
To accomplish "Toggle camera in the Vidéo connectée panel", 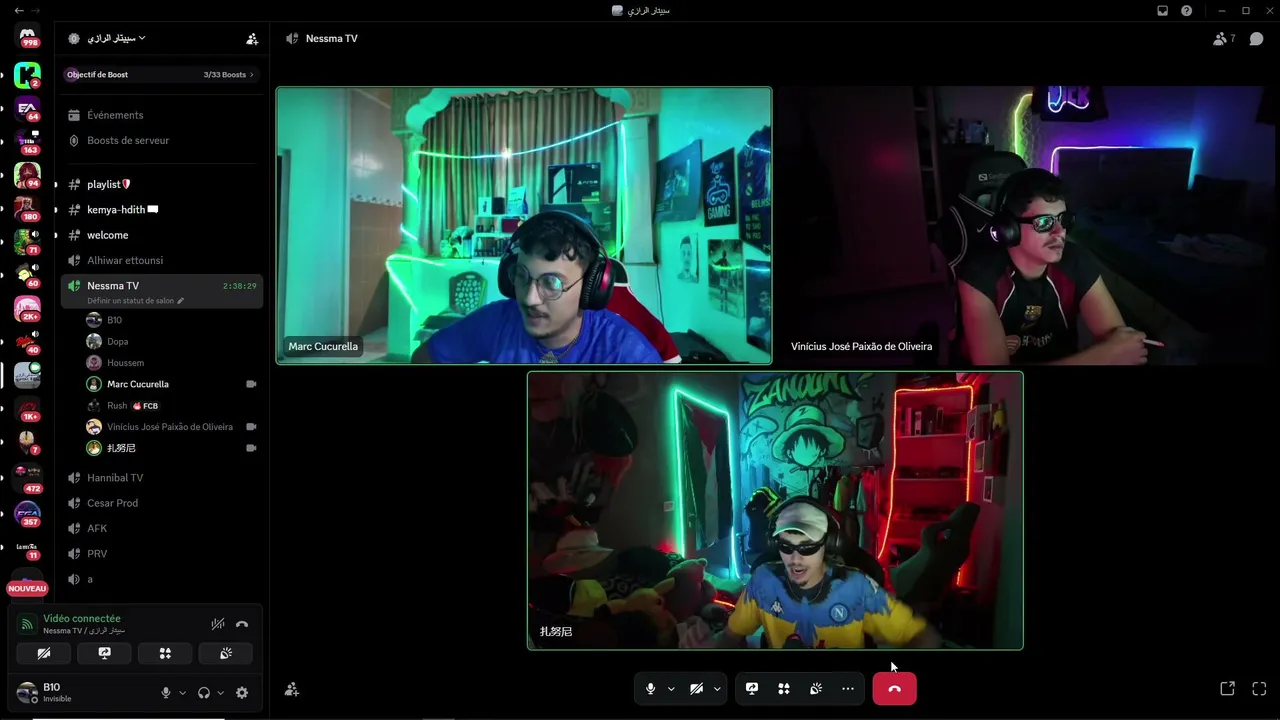I will point(44,653).
